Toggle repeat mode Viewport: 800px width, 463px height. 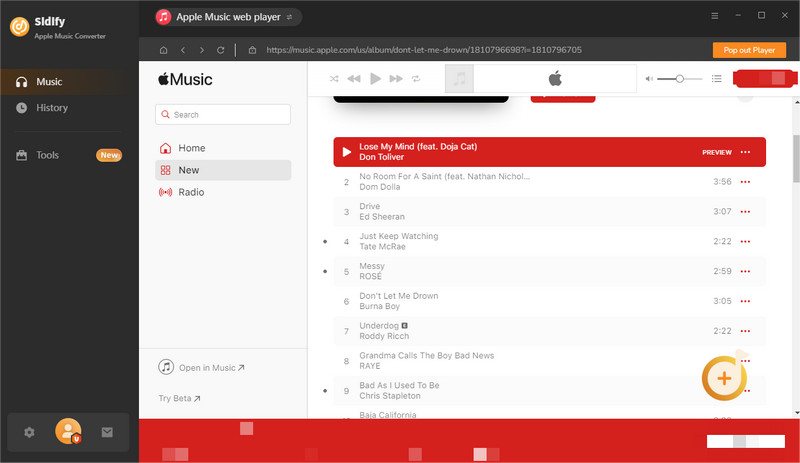click(x=416, y=79)
